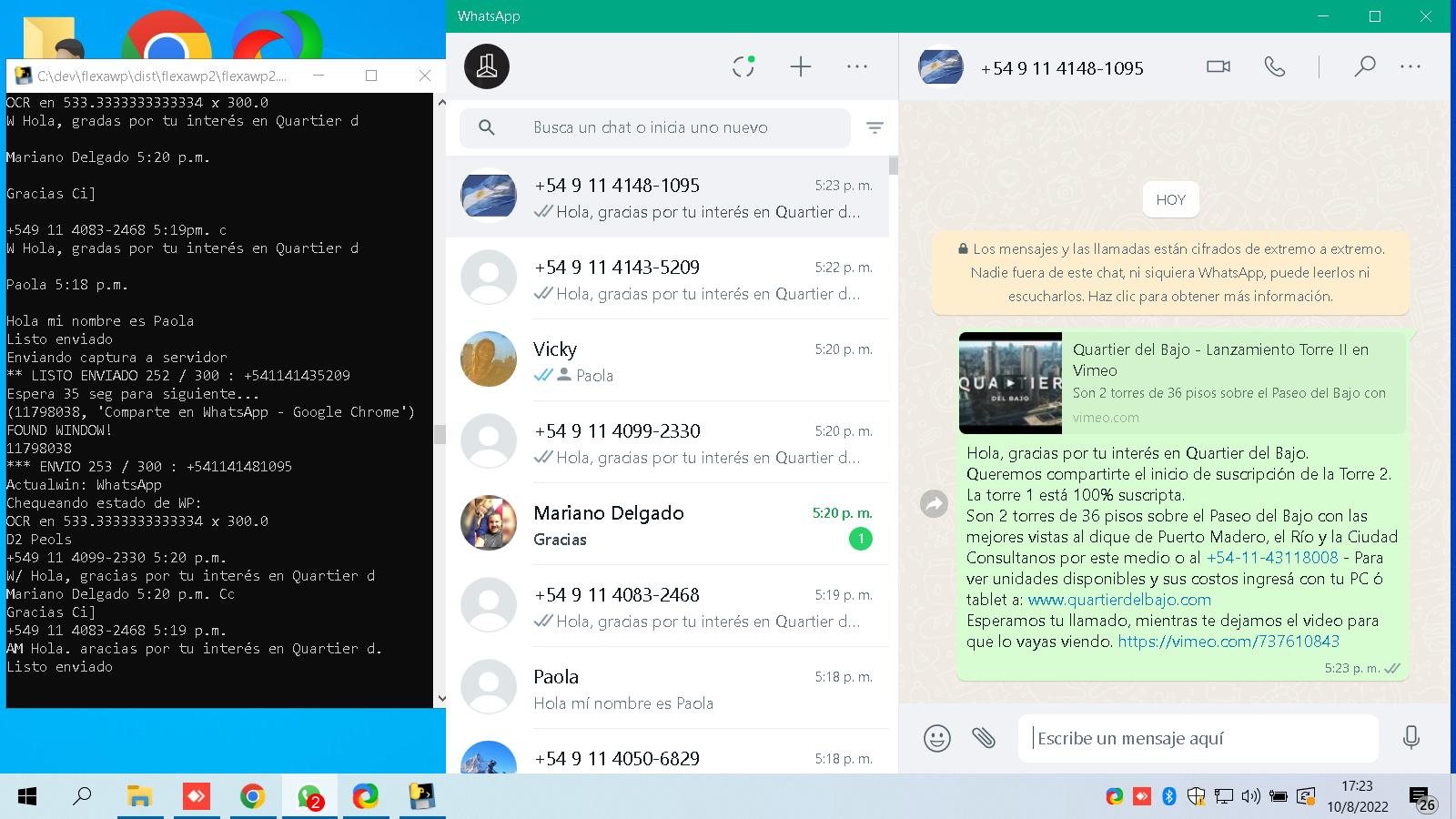Viewport: 1456px width, 819px height.
Task: Open Google Chrome from taskbar
Action: pyautogui.click(x=252, y=797)
